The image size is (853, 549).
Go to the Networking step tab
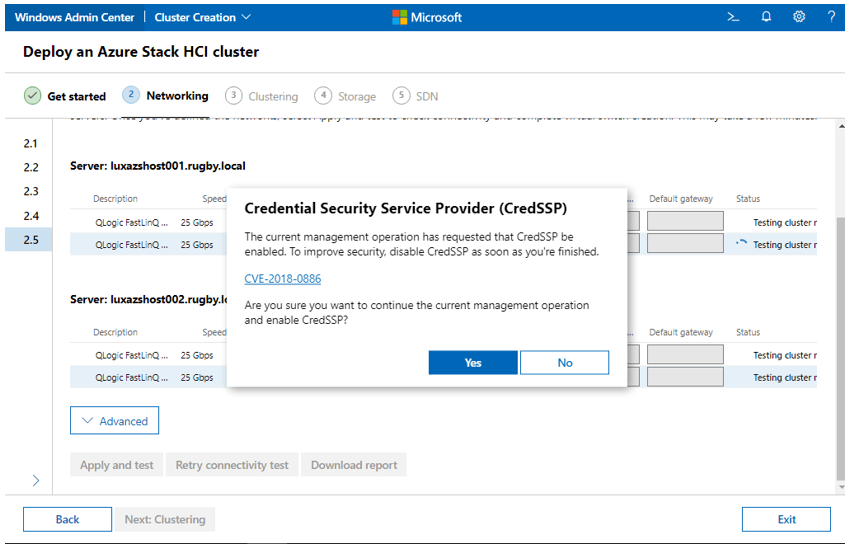coord(176,96)
